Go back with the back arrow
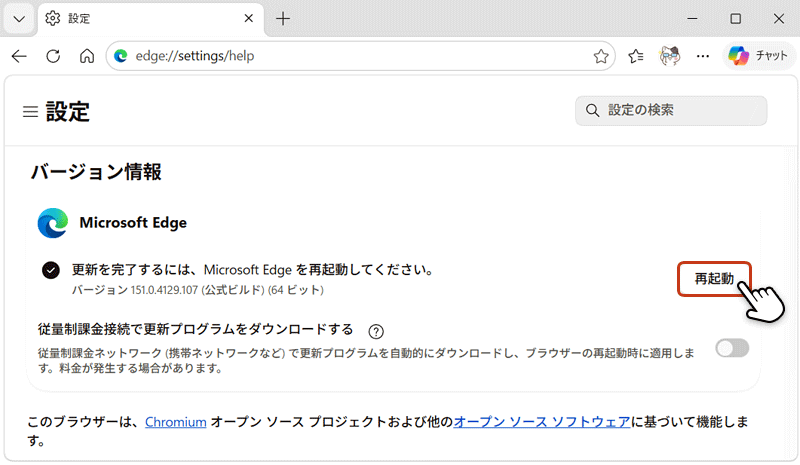The height and width of the screenshot is (465, 800). pos(19,56)
